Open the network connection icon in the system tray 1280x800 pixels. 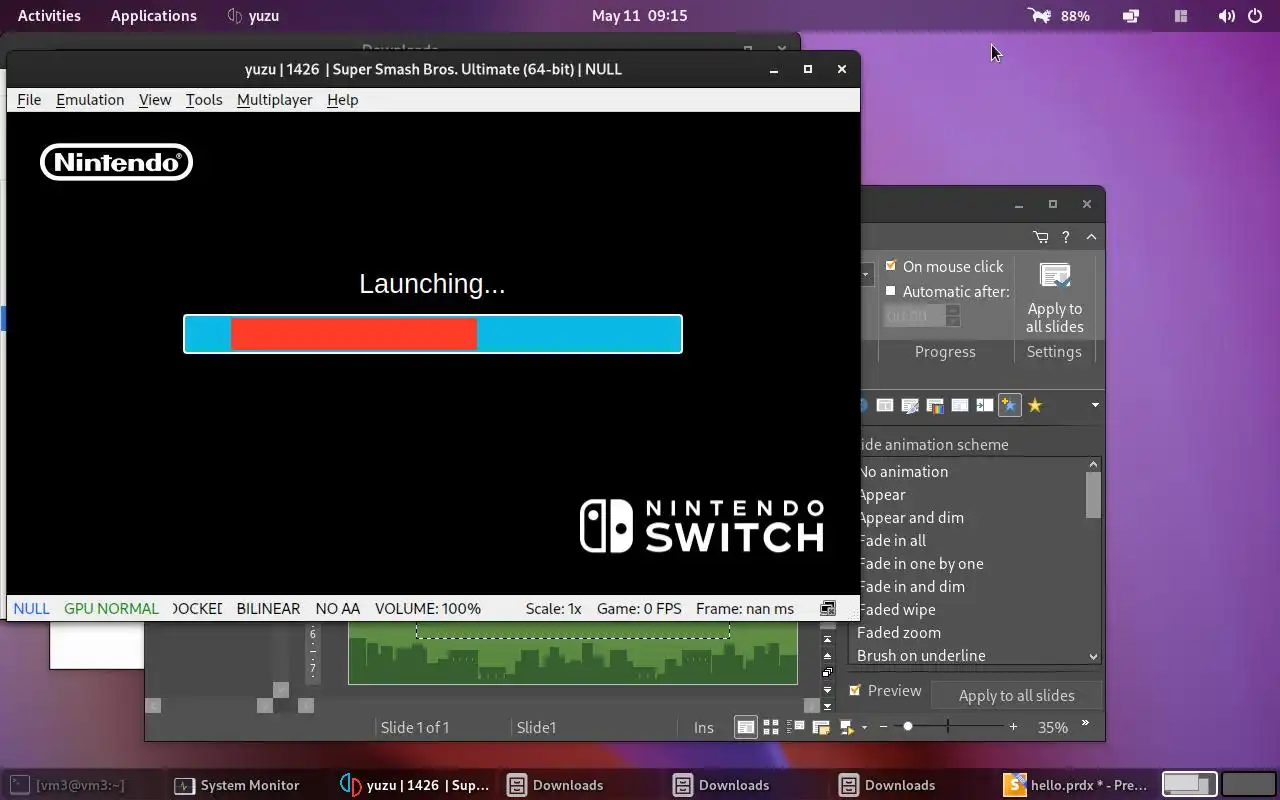click(x=1131, y=16)
